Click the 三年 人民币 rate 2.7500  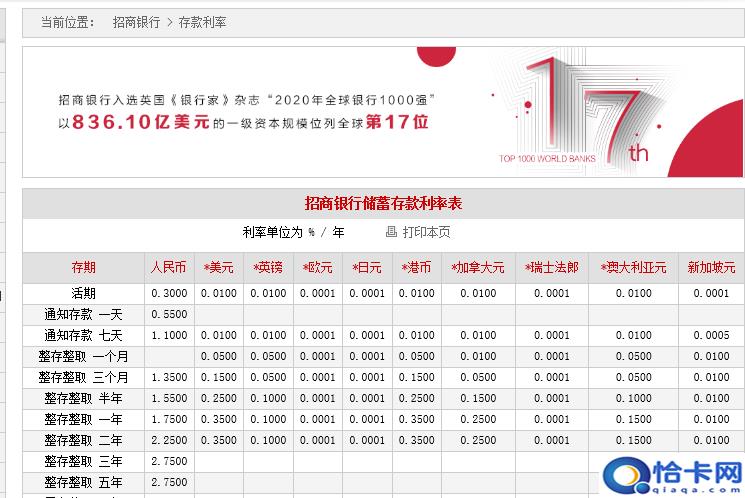[169, 461]
